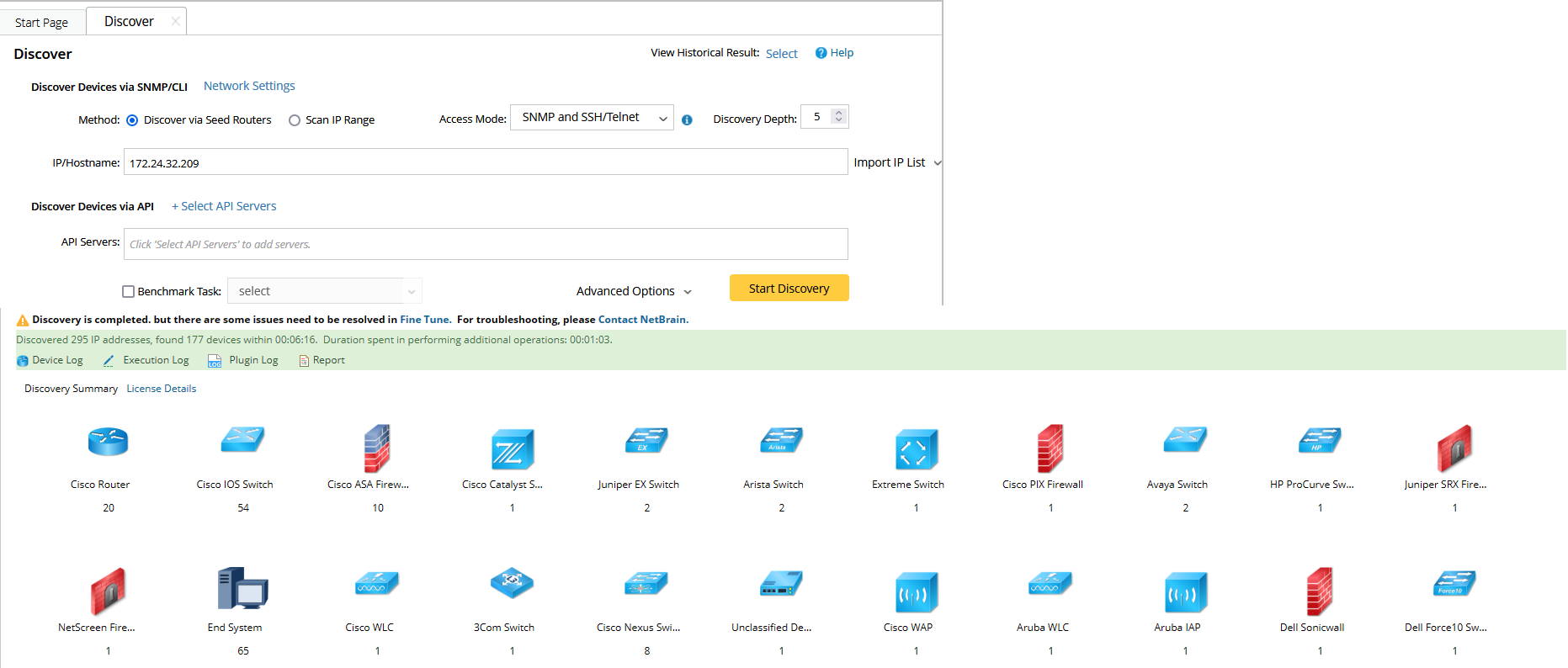1568x668 pixels.
Task: Open the Access Mode dropdown
Action: point(592,118)
